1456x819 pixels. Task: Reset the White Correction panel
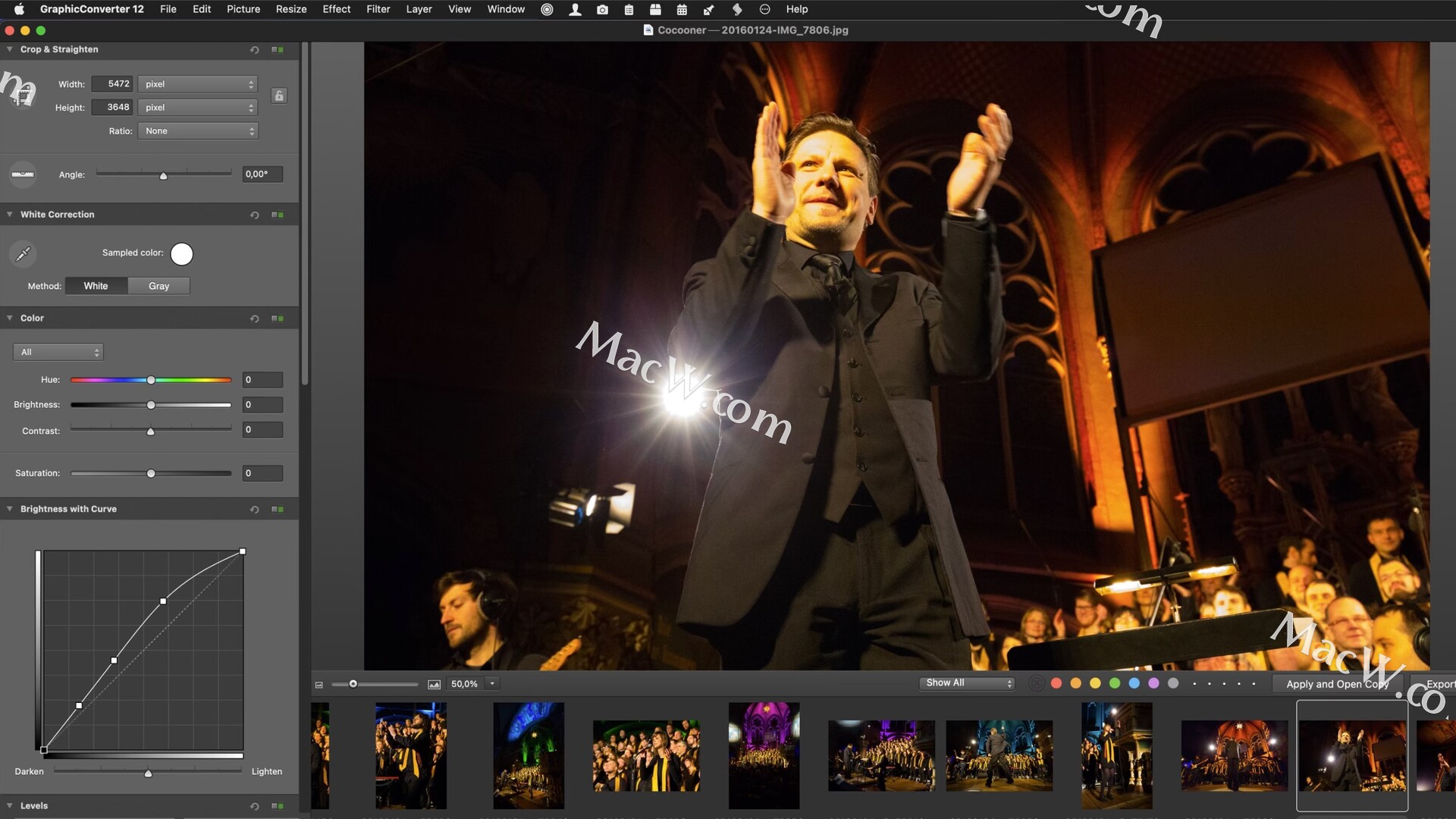pos(255,215)
